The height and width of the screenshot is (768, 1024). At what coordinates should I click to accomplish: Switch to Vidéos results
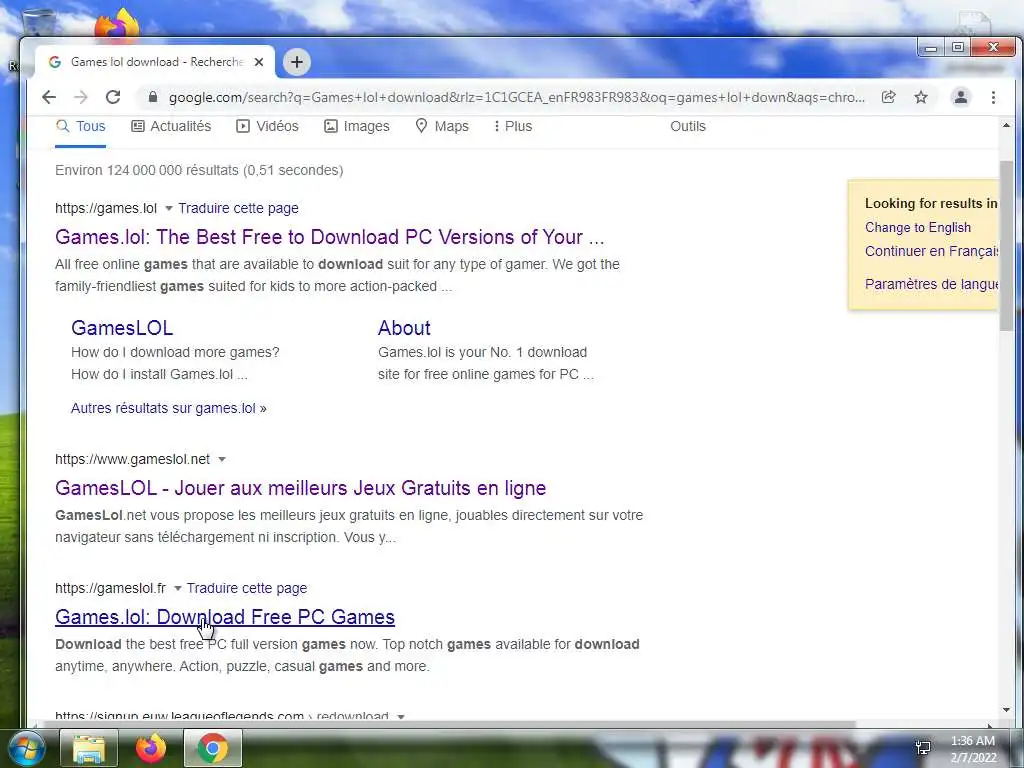pos(267,127)
